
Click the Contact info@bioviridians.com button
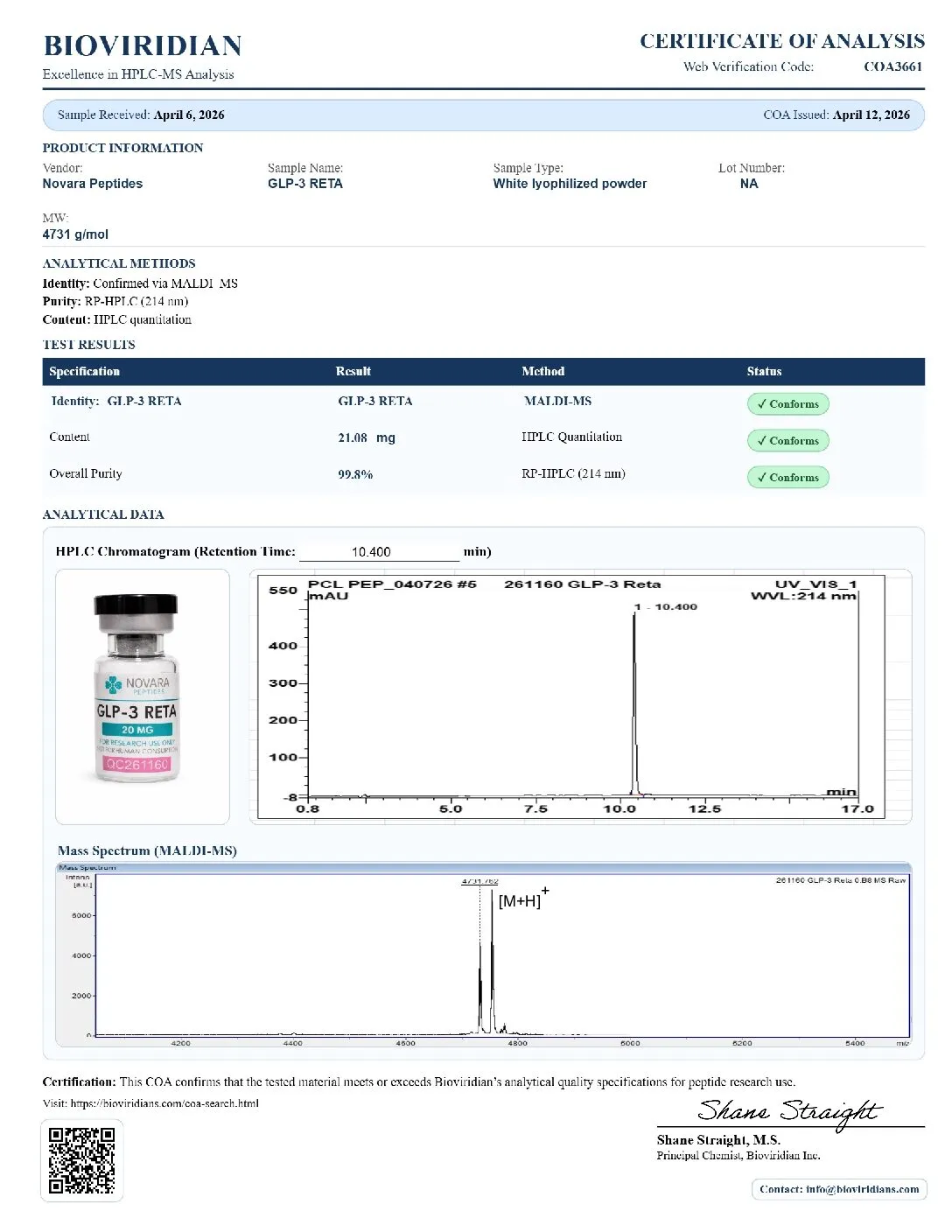tap(839, 1189)
